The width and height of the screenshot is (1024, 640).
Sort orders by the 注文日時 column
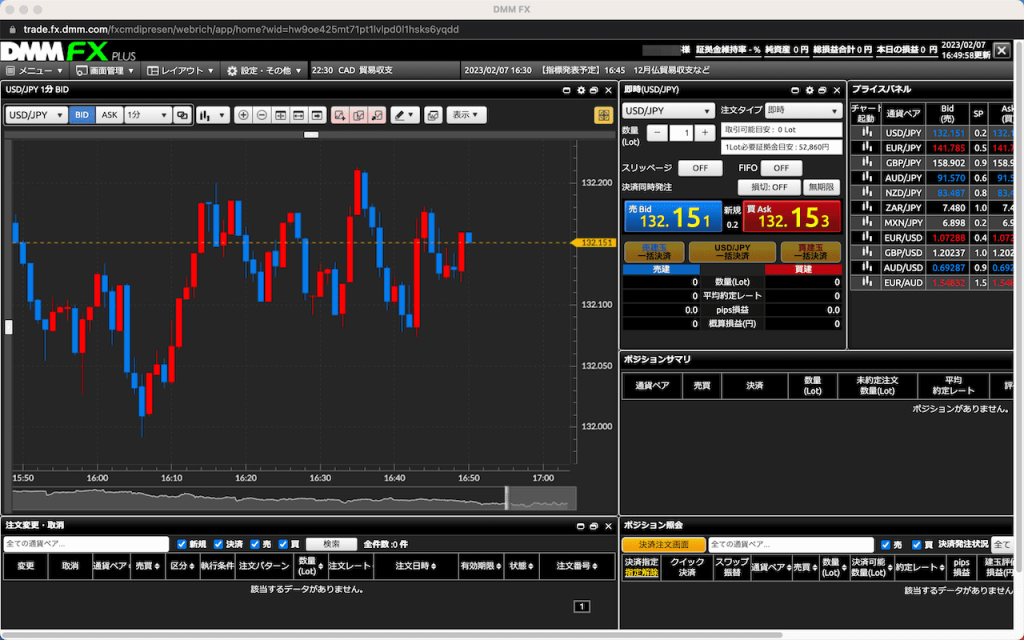[416, 566]
